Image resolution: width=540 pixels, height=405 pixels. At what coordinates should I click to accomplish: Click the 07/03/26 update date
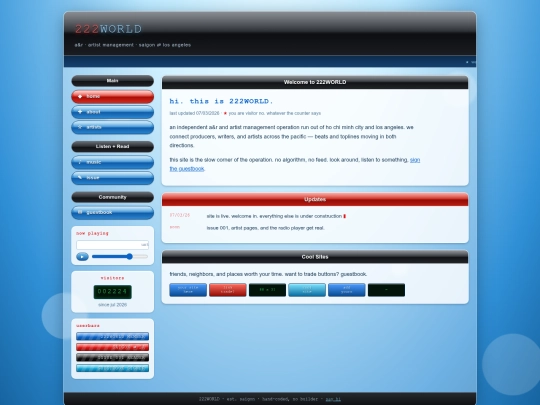(x=180, y=215)
